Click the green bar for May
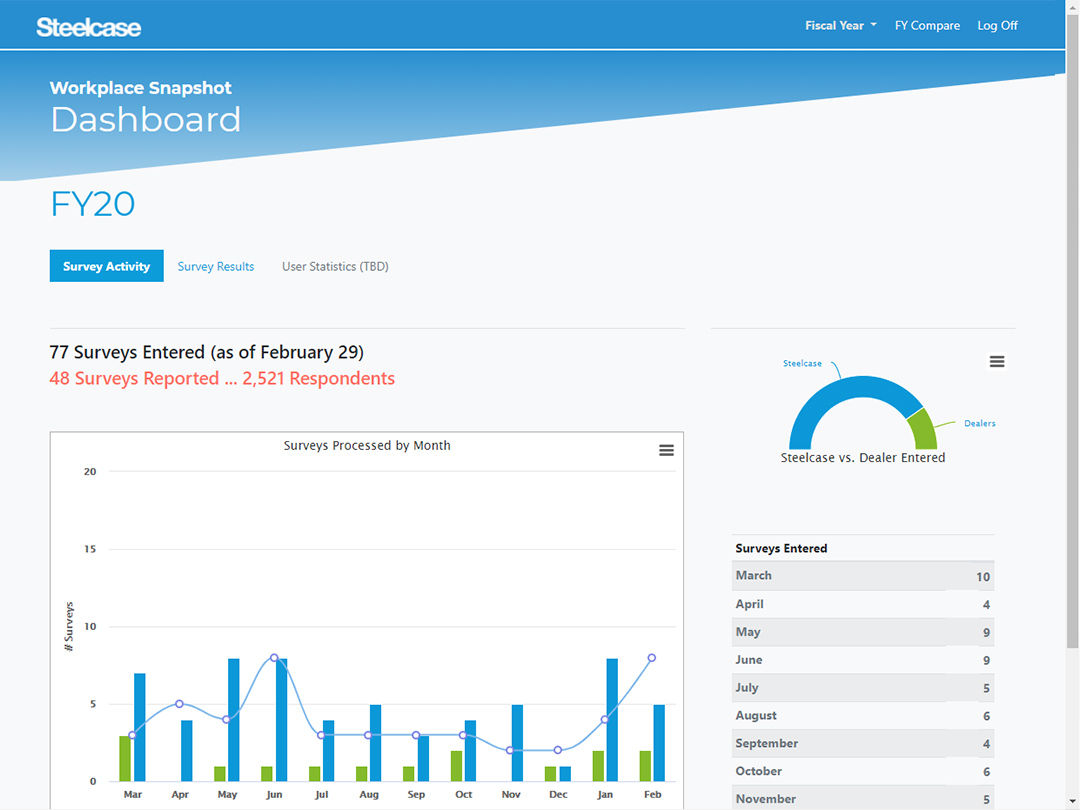 tap(220, 773)
